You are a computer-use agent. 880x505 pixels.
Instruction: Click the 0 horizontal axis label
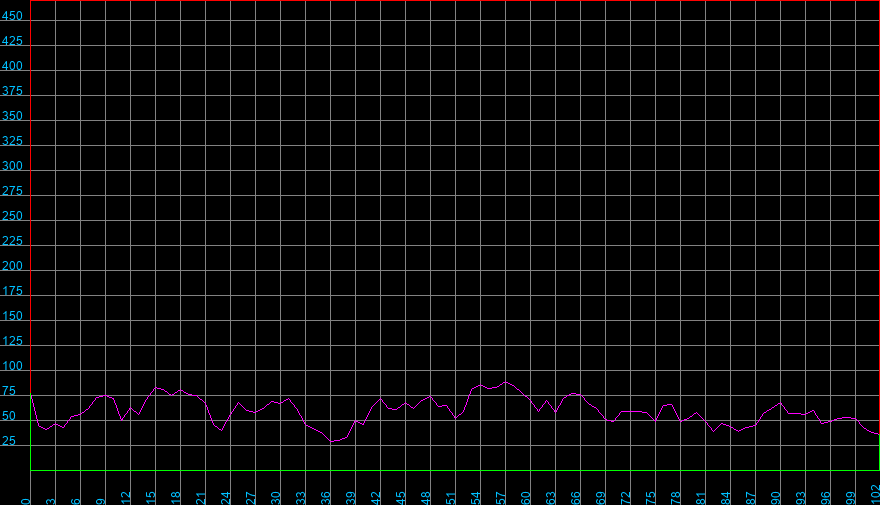point(26,501)
